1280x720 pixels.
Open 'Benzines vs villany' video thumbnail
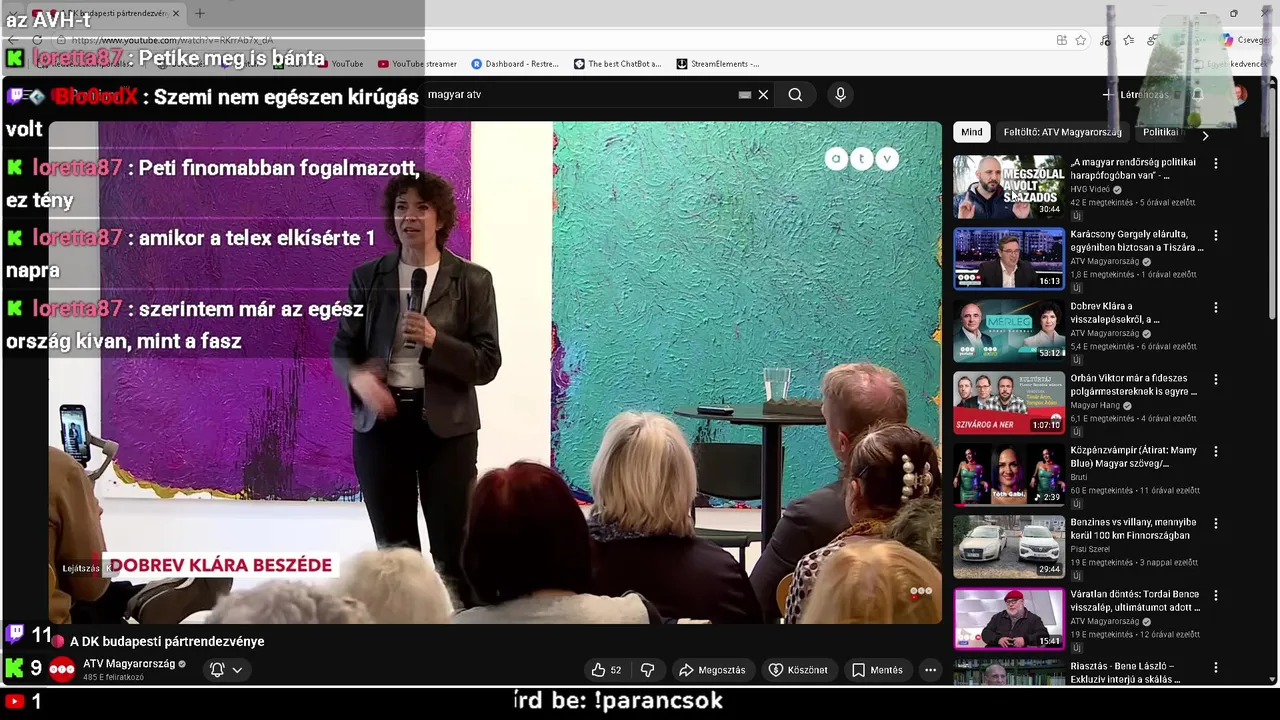[x=1008, y=546]
